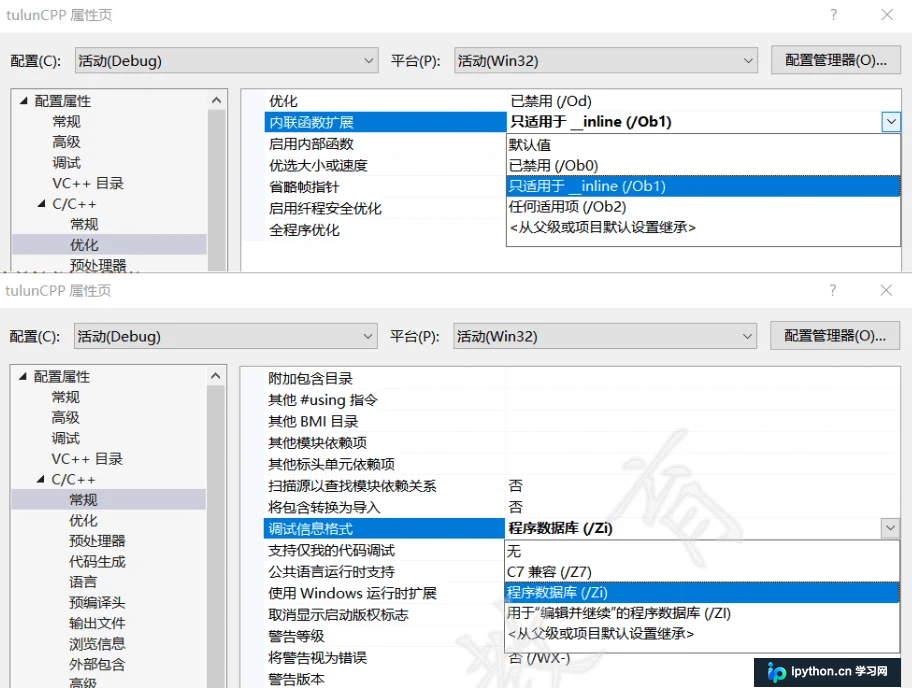Click the 扫描源以查找模块依赖关系 row
Screen dimensions: 912x688
pyautogui.click(x=582, y=486)
